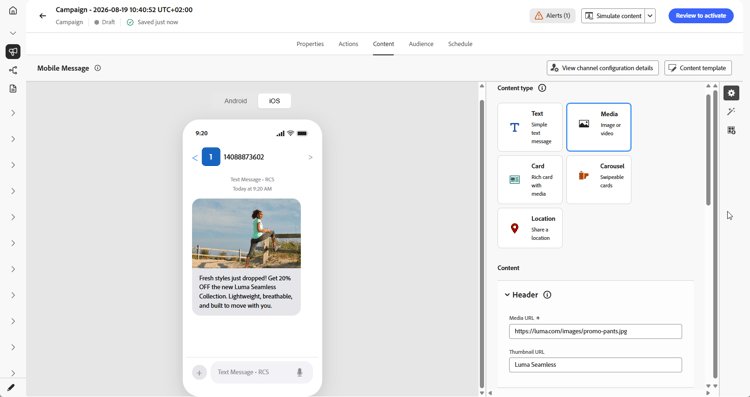The image size is (750, 397).
Task: Open the magic wand icon in right rail
Action: click(x=731, y=111)
